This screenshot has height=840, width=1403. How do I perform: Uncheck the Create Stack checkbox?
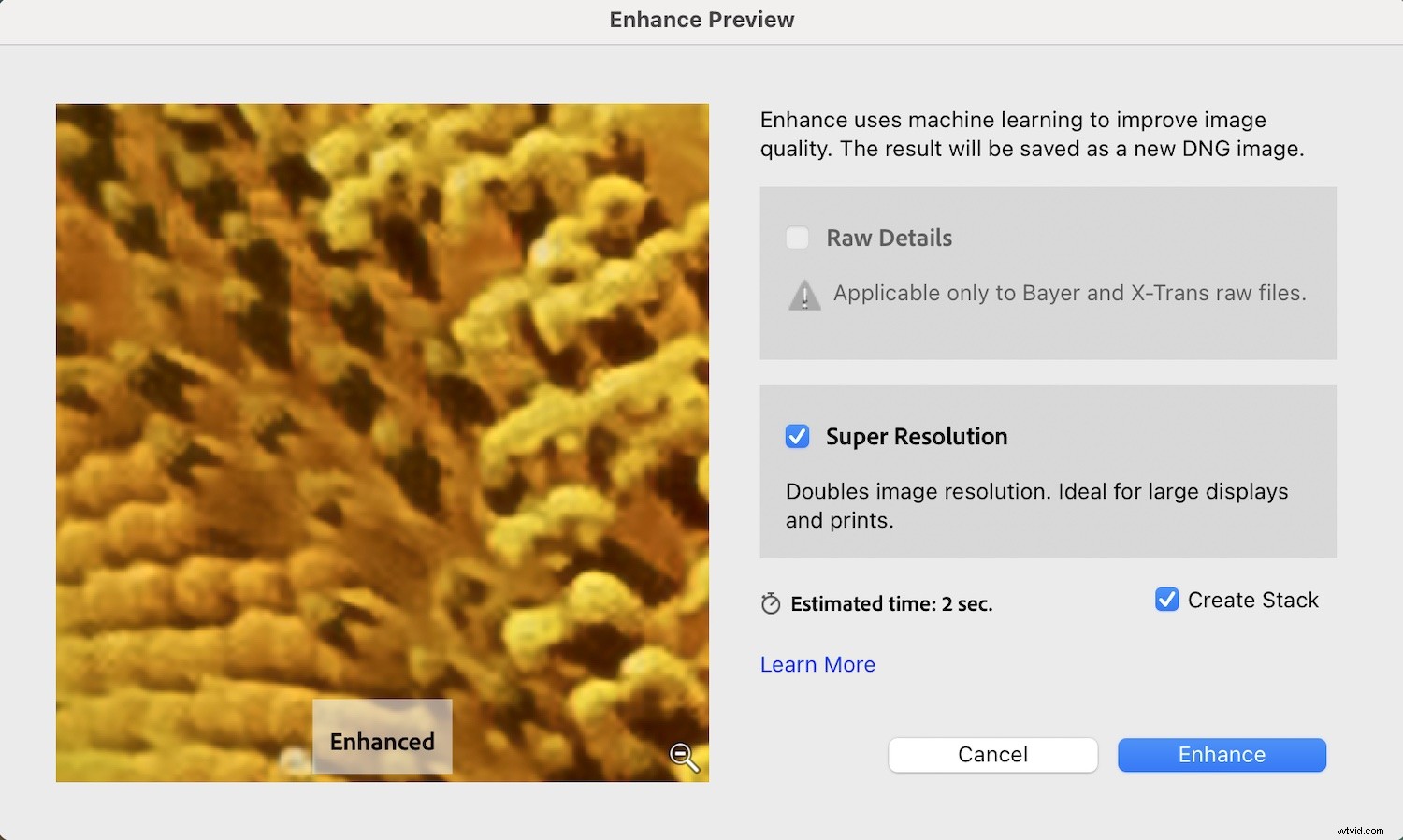pyautogui.click(x=1165, y=600)
